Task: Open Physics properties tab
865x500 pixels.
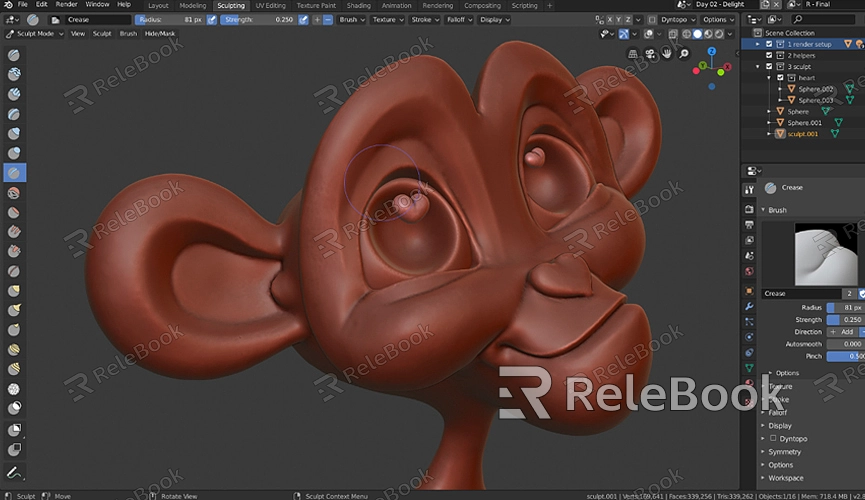Action: pyautogui.click(x=749, y=337)
